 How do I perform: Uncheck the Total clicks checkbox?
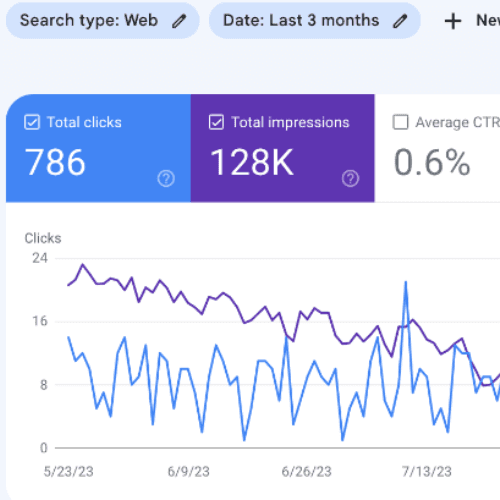(x=32, y=122)
